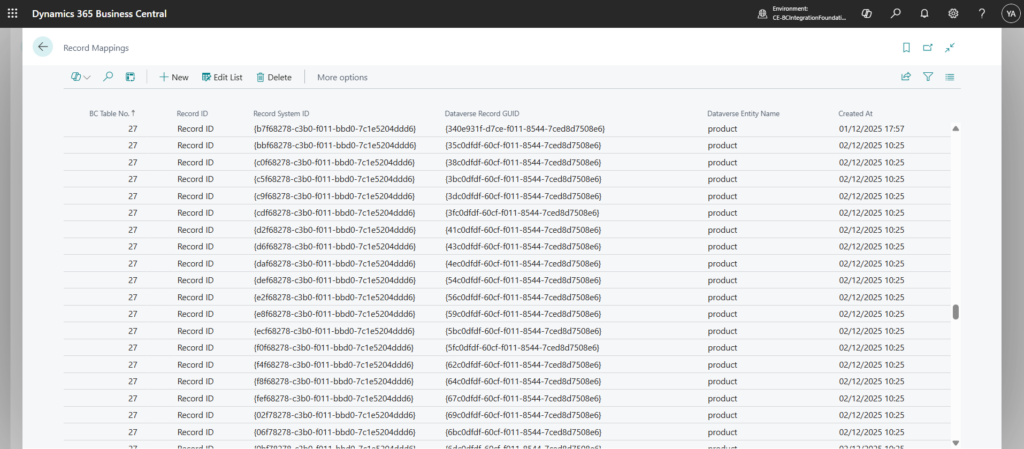
Task: Delete the selected record mapping
Action: 274,77
